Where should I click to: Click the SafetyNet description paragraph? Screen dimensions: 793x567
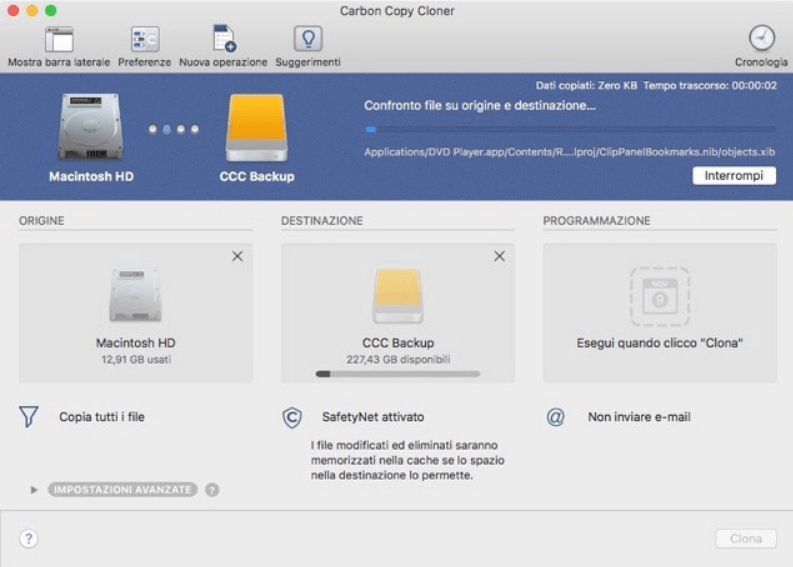pos(408,460)
